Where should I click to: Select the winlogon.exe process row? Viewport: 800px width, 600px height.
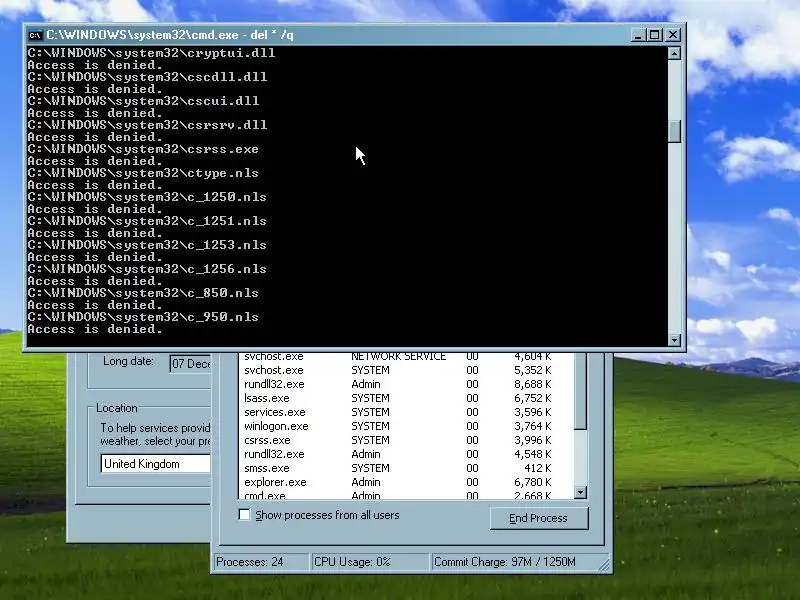[406, 427]
